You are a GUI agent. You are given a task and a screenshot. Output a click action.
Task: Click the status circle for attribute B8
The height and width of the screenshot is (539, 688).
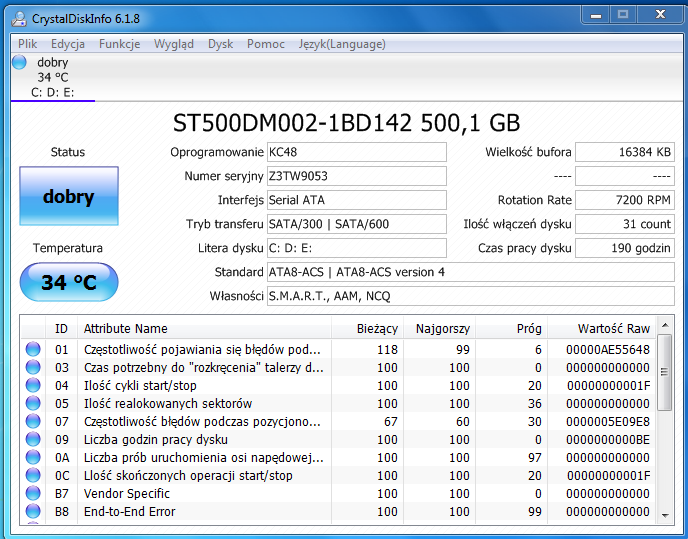[33, 511]
